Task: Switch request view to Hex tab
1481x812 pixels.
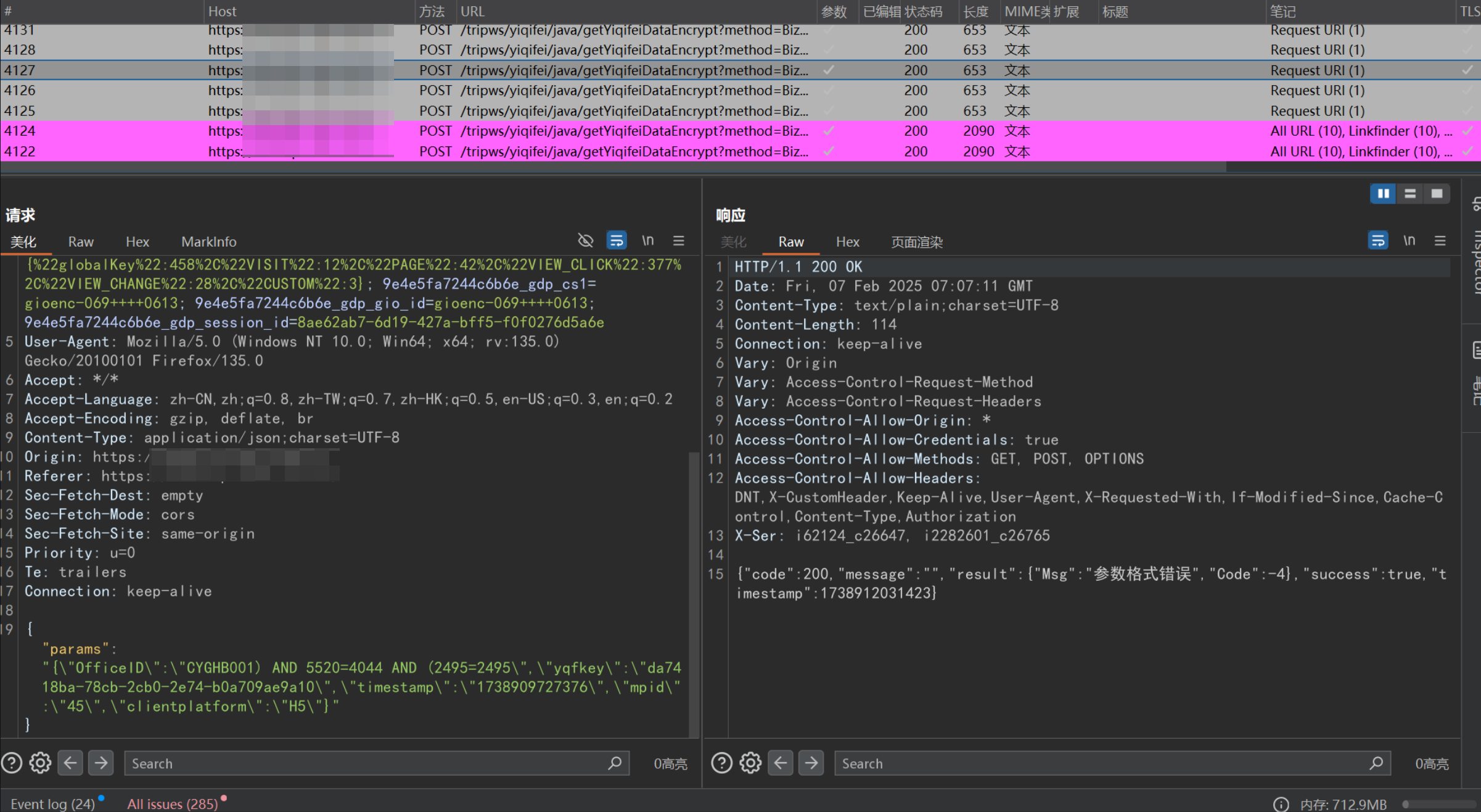Action: [137, 242]
